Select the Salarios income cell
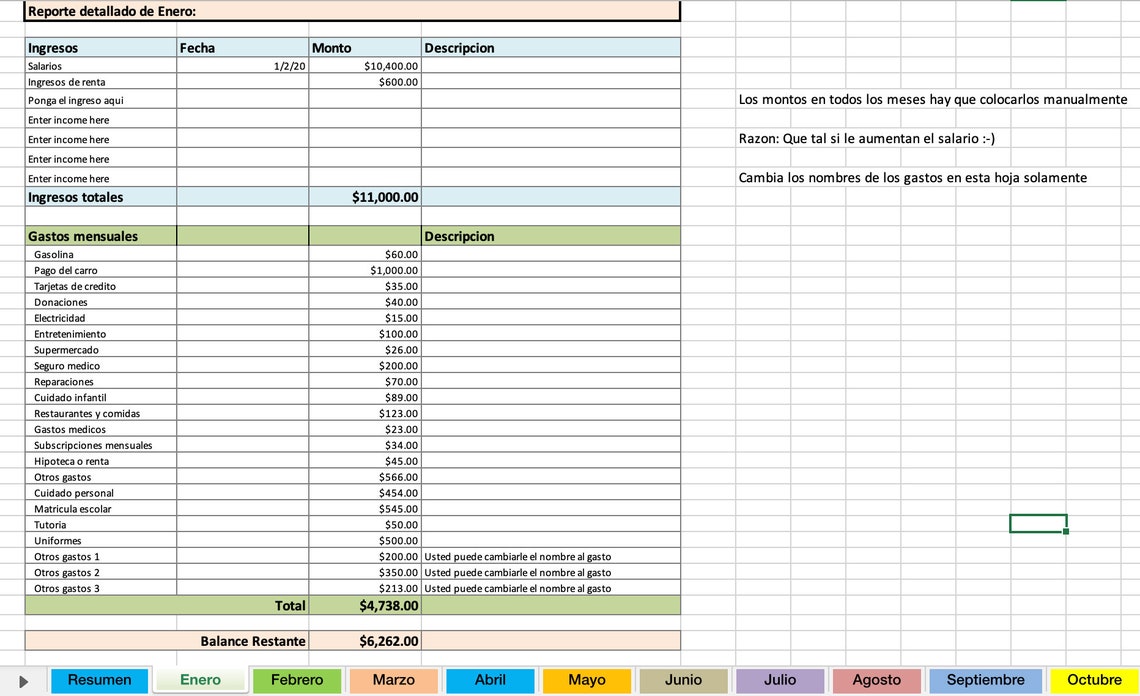This screenshot has height=696, width=1140. click(100, 65)
